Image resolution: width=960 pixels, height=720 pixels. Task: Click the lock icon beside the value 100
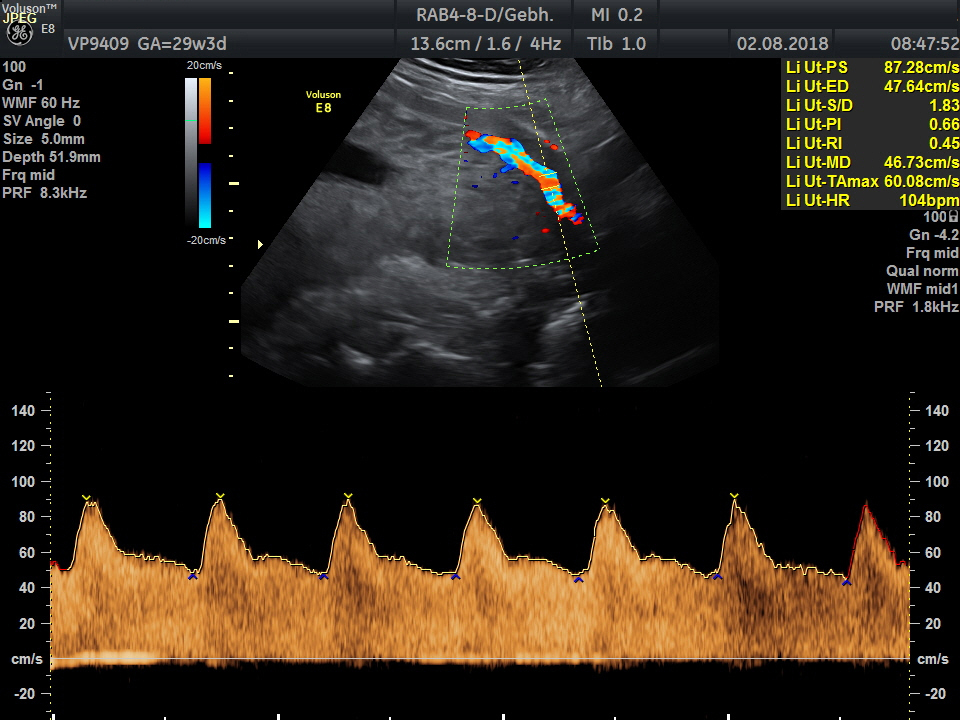click(x=953, y=216)
